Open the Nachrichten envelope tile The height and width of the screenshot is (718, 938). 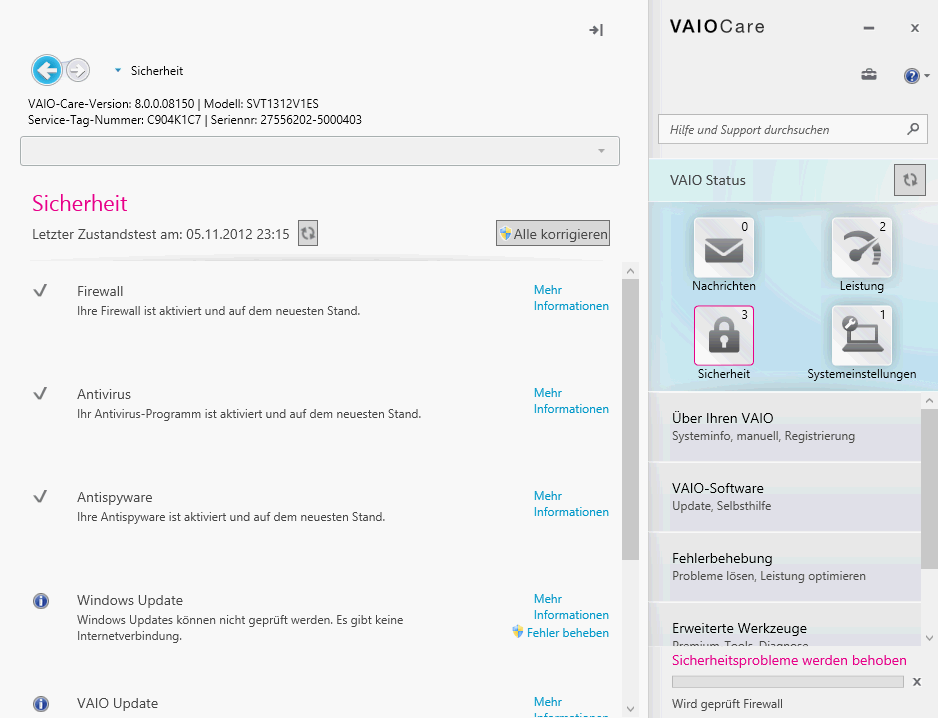click(x=724, y=248)
